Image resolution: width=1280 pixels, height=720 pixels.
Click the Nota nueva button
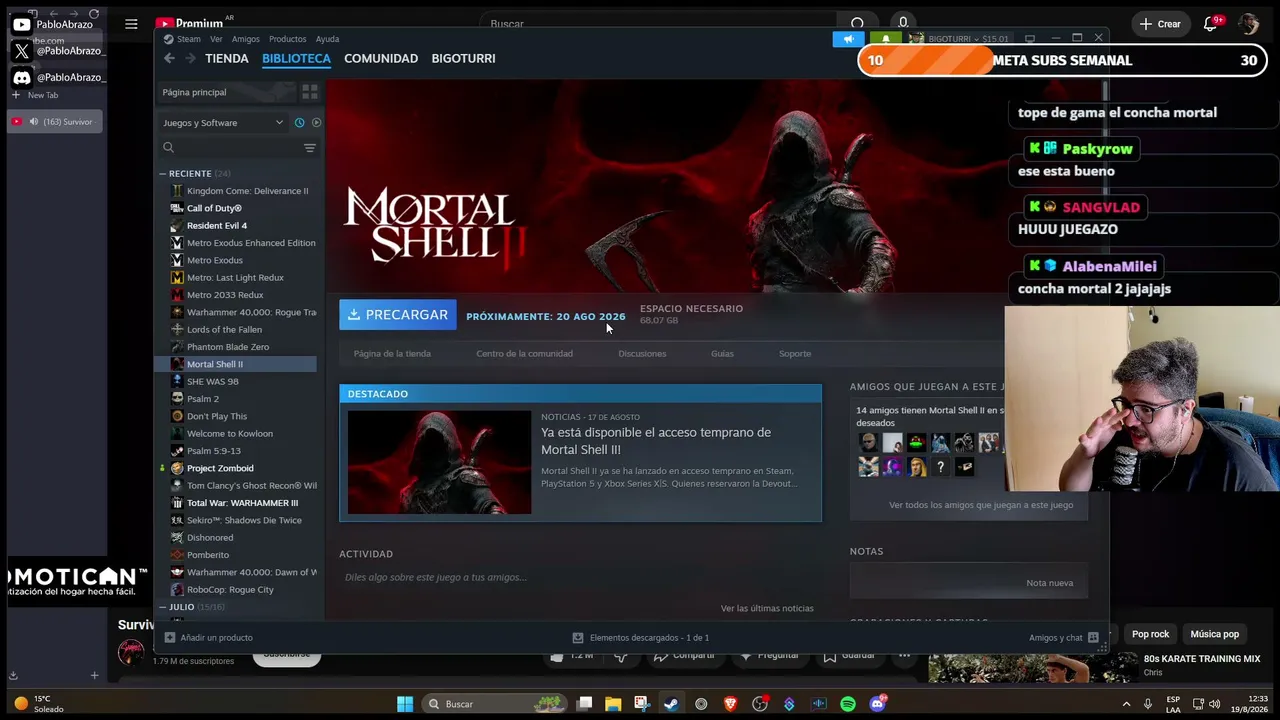click(x=1049, y=583)
